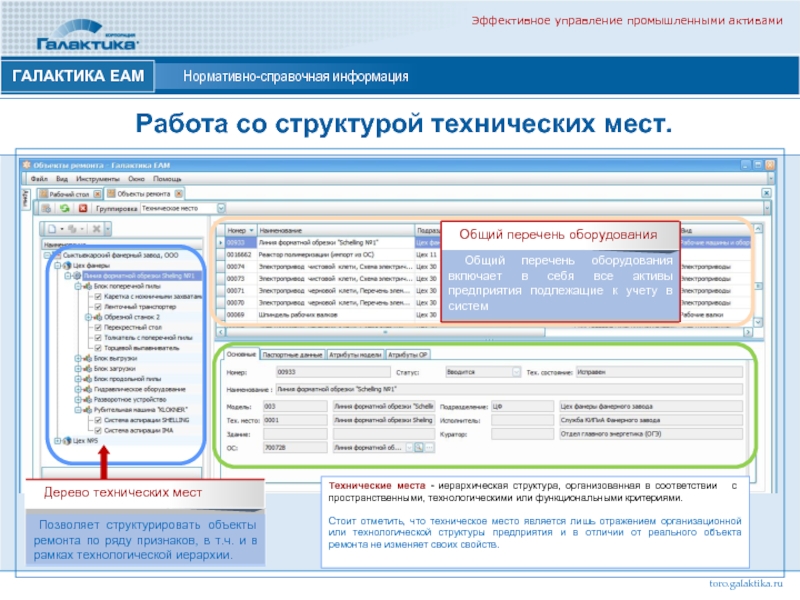Toggle checkbox Перекрестный стол
This screenshot has width=800, height=600.
(98, 327)
